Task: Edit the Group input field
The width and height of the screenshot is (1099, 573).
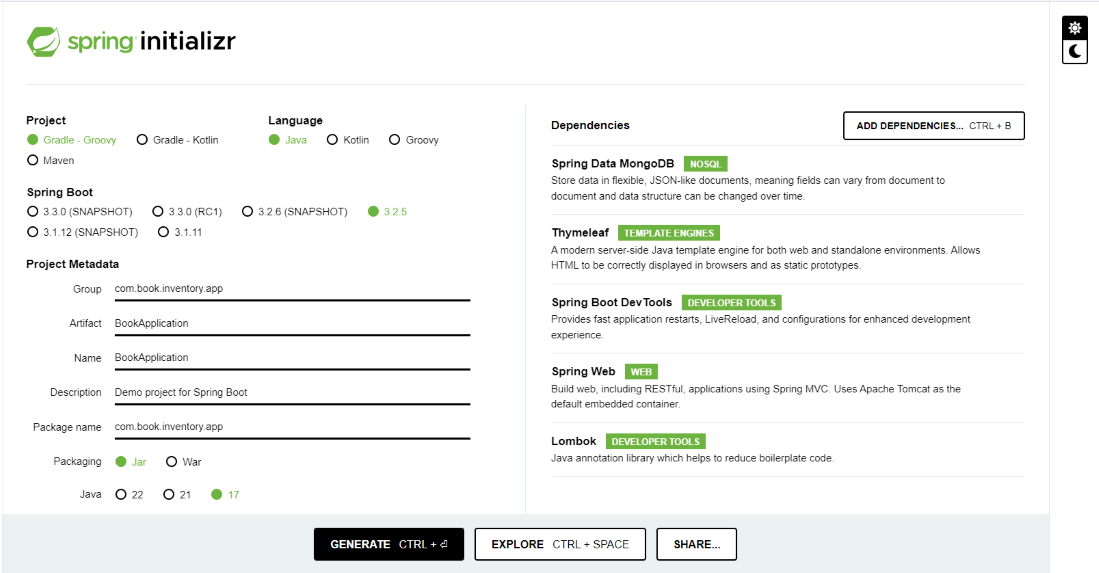Action: click(x=290, y=289)
